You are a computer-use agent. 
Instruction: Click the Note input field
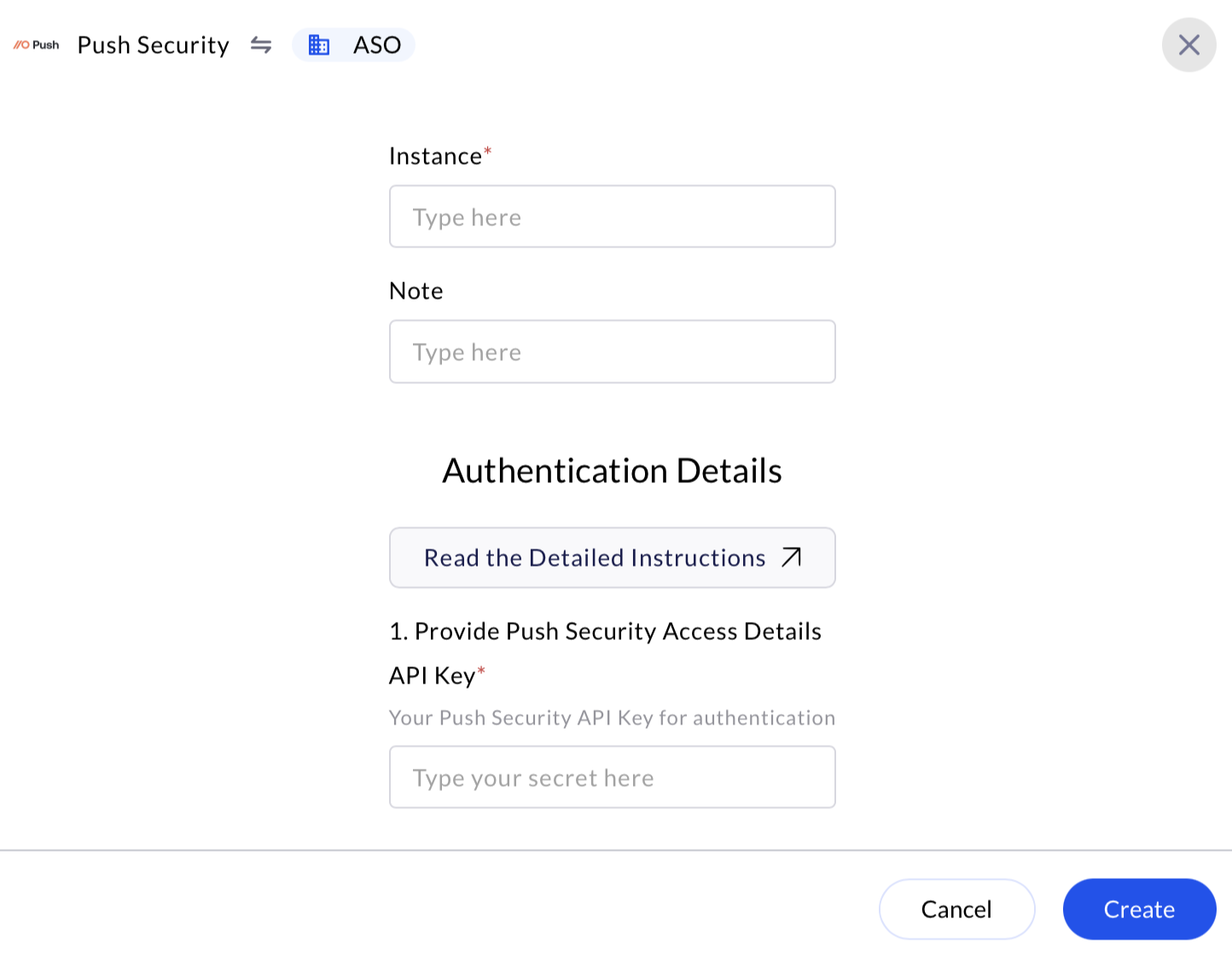612,352
